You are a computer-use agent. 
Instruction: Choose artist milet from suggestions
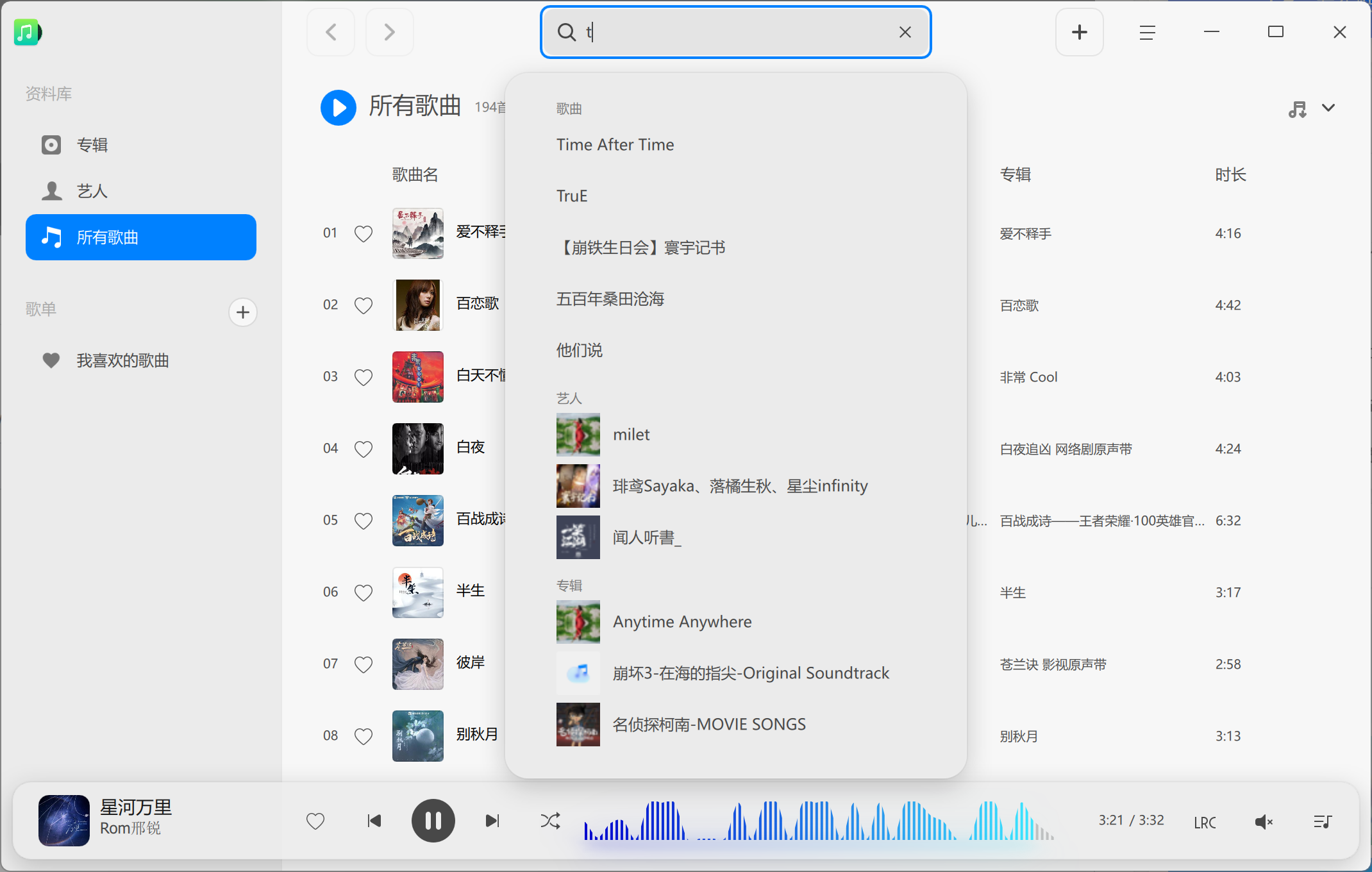736,435
